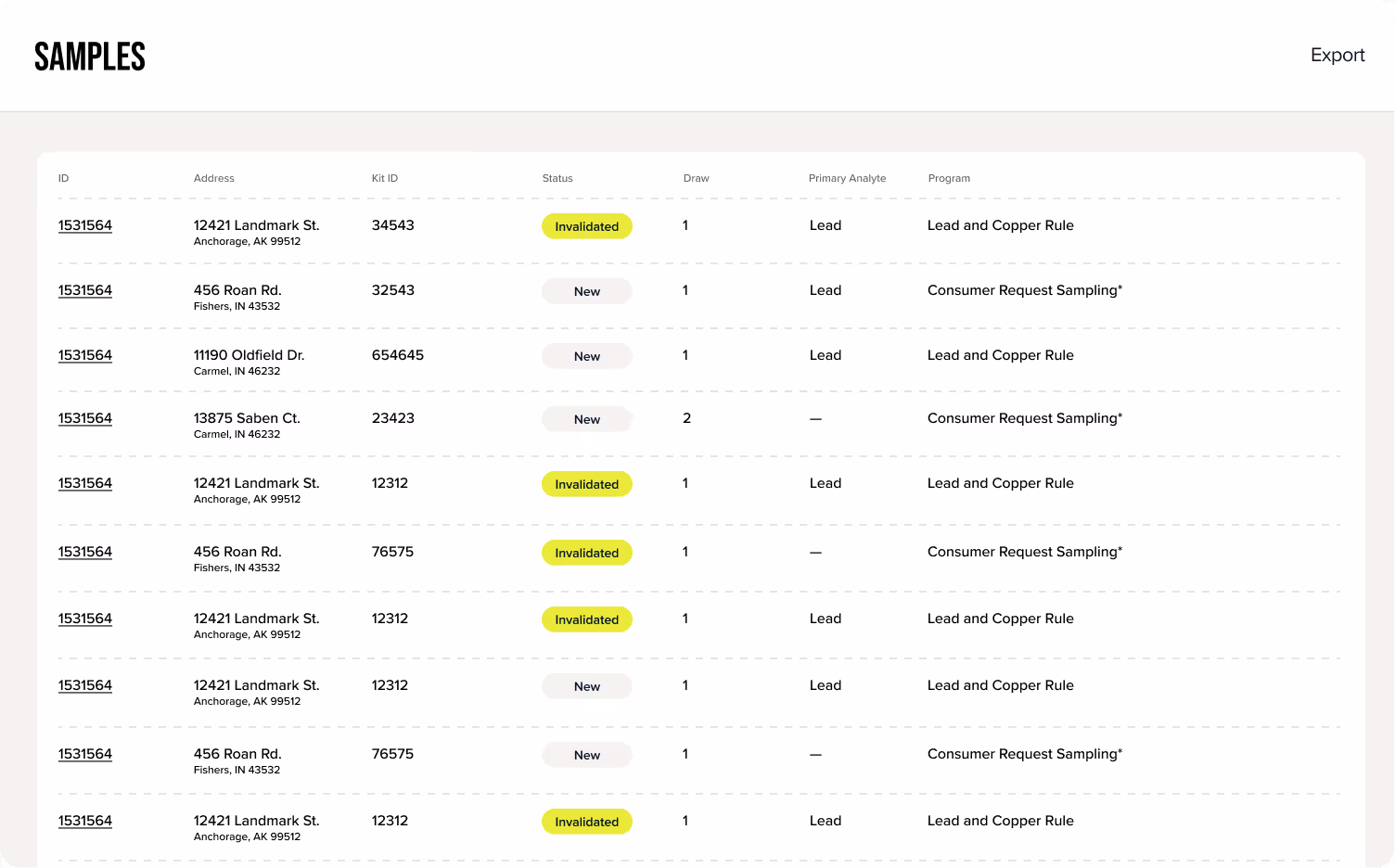Screen dimensions: 1395x868
Task: Click the Invalidated status badge for Kit ID 34543
Action: click(586, 226)
